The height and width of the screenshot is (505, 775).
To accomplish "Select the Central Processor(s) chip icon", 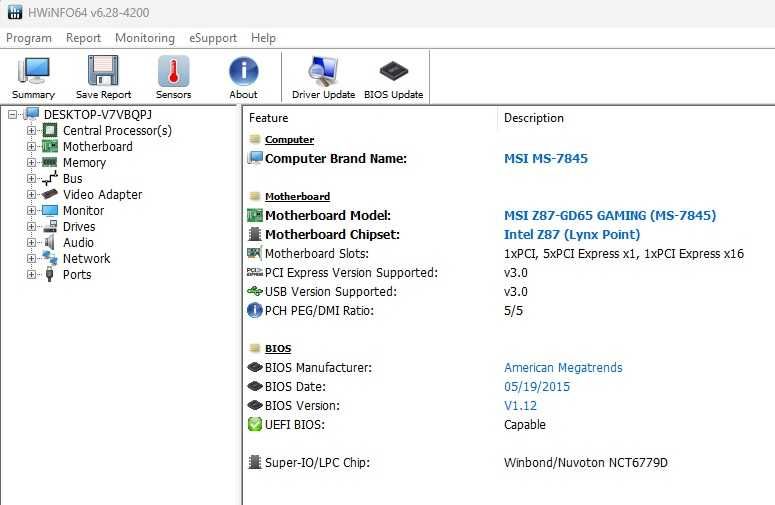I will (x=49, y=130).
